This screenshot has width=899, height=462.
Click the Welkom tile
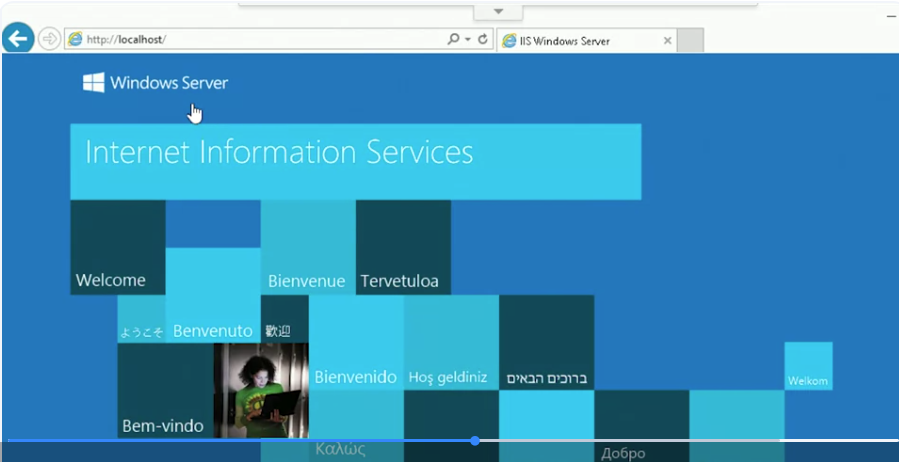pos(808,366)
